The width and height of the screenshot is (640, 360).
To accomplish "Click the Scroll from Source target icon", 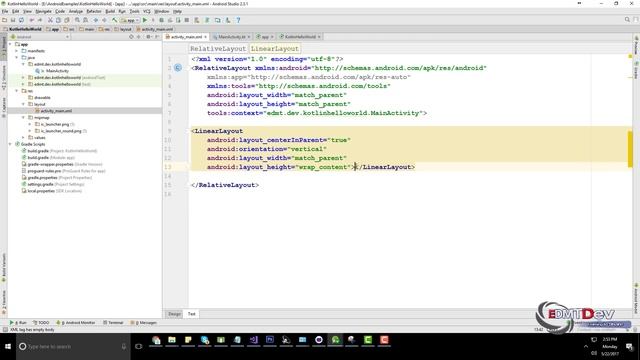I will point(131,37).
